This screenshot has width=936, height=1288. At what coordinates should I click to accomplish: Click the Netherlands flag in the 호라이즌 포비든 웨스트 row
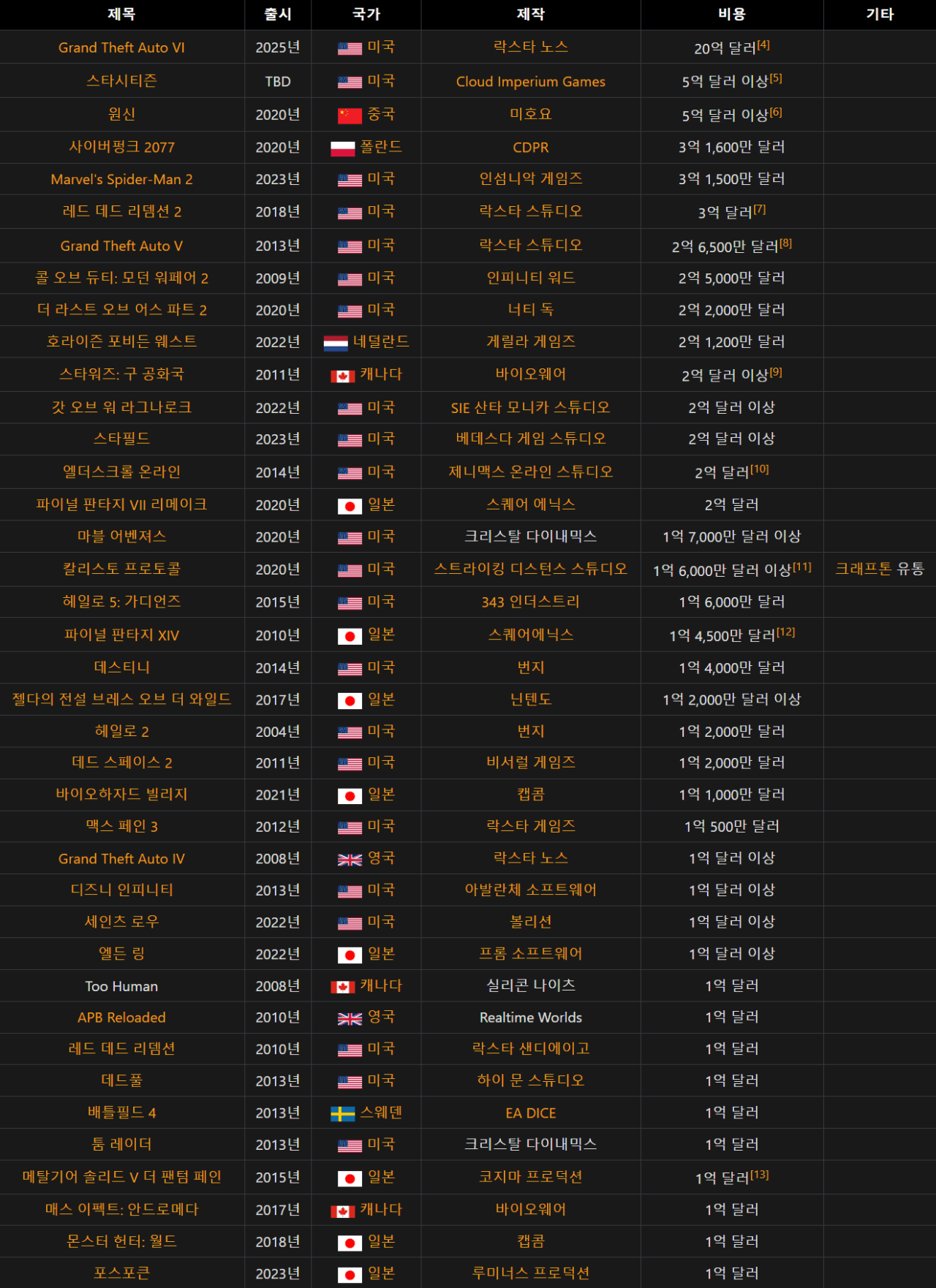(x=336, y=343)
